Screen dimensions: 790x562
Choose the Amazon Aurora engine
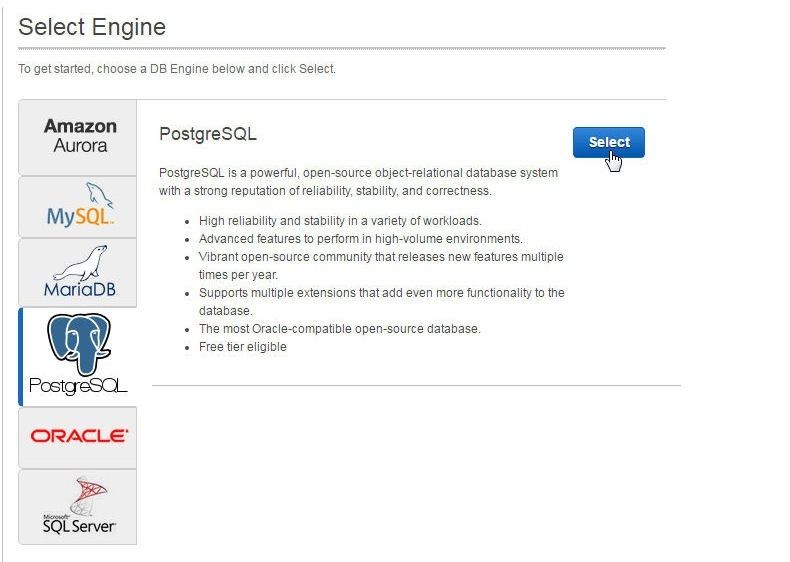tap(78, 137)
